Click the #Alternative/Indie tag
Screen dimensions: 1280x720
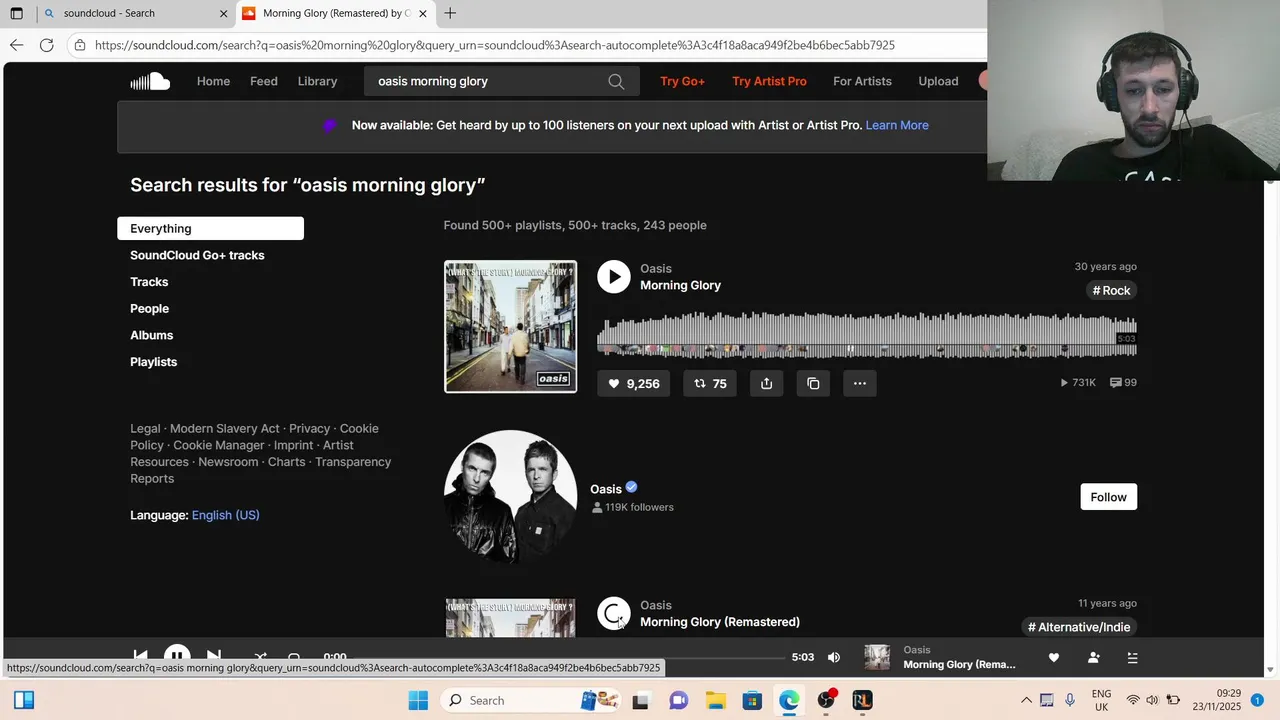pos(1079,627)
